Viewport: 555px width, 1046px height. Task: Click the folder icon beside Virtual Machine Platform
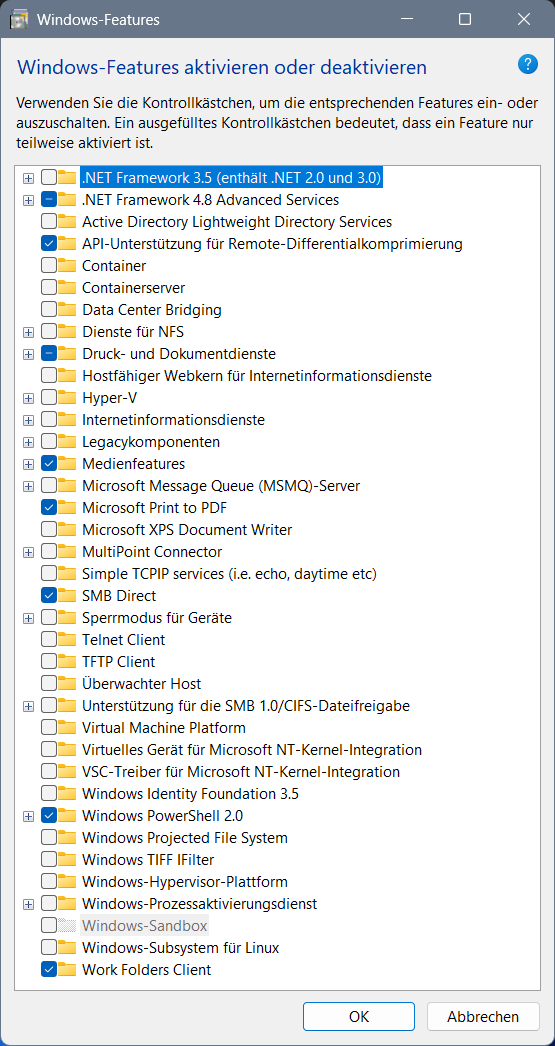[67, 728]
